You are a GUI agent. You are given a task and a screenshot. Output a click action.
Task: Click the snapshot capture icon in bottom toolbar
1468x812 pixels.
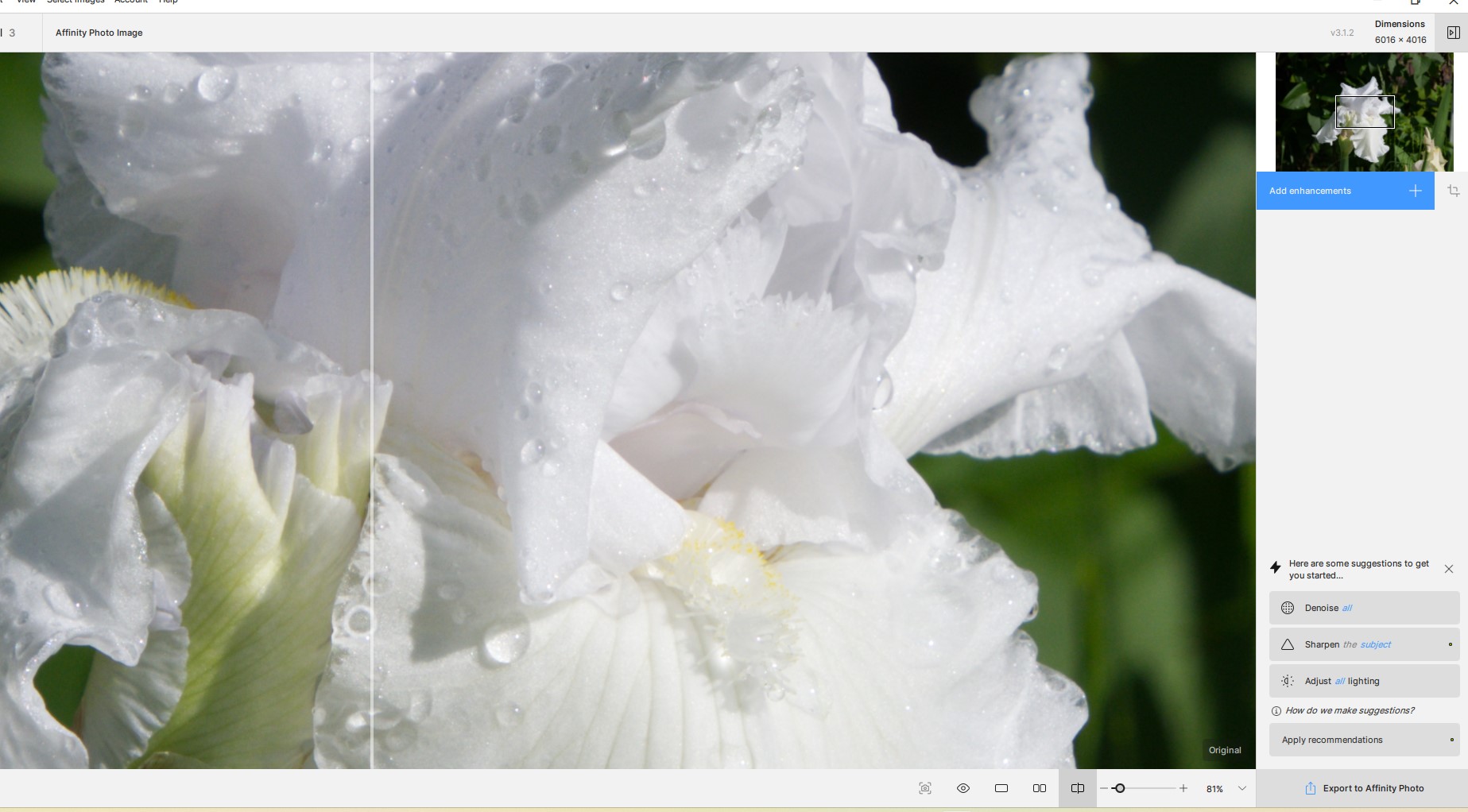pos(924,788)
